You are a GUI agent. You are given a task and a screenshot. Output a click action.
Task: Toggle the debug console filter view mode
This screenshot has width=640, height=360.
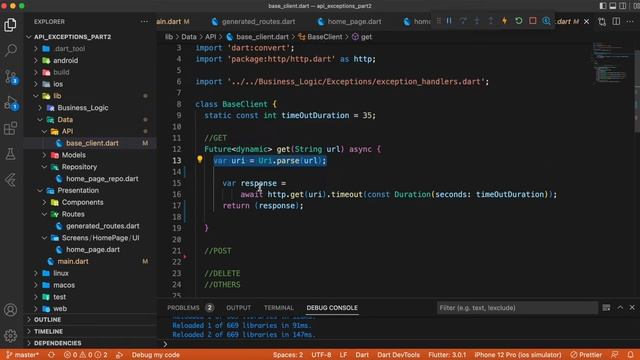click(x=607, y=308)
